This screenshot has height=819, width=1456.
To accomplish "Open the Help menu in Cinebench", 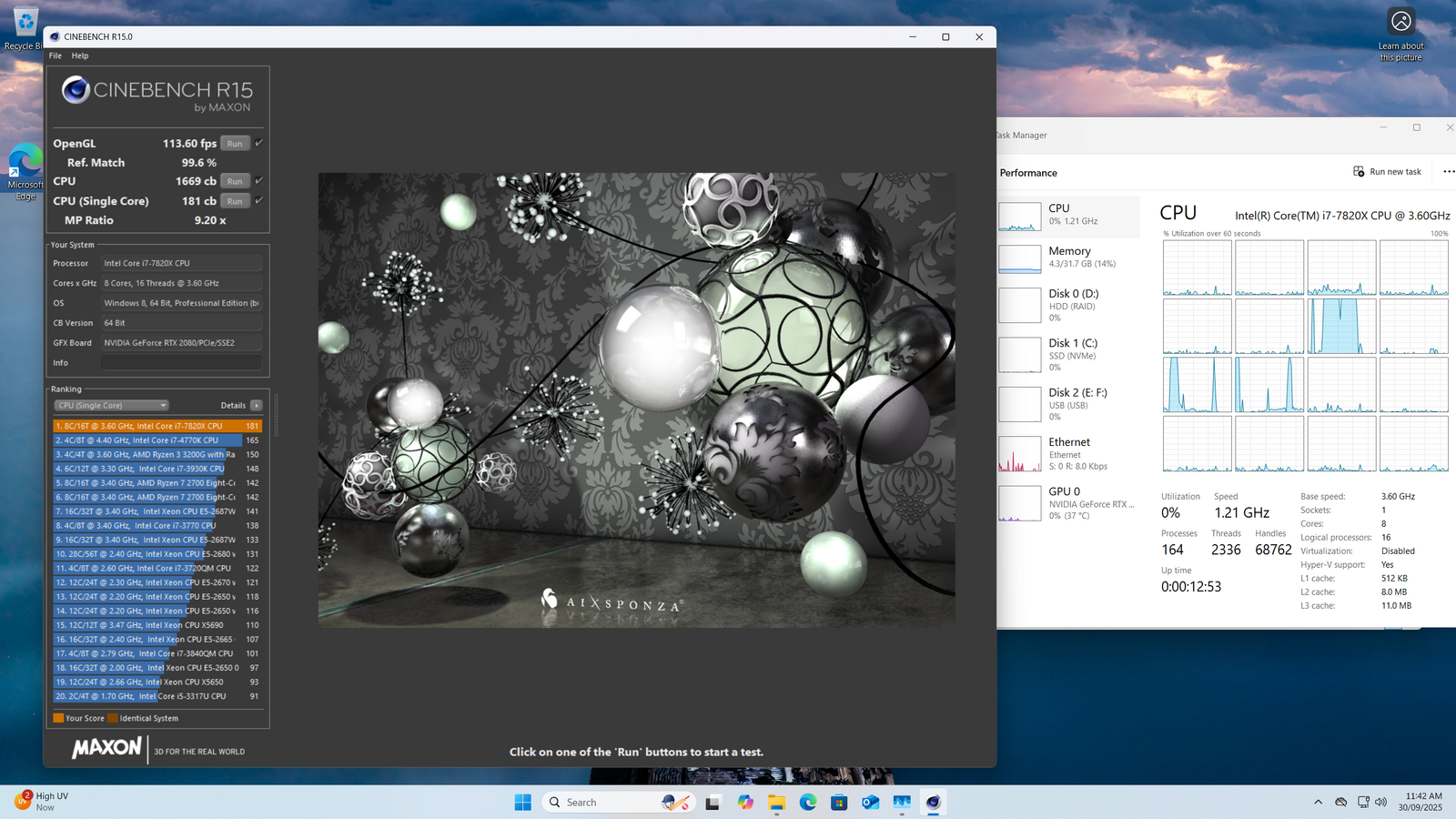I will pyautogui.click(x=80, y=56).
